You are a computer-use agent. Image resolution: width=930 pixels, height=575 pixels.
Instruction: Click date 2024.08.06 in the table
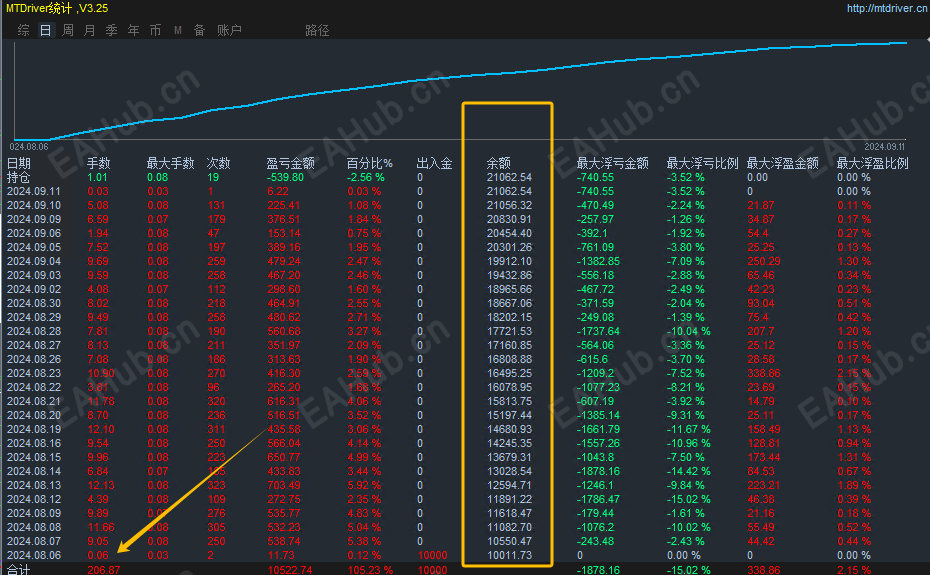point(34,555)
